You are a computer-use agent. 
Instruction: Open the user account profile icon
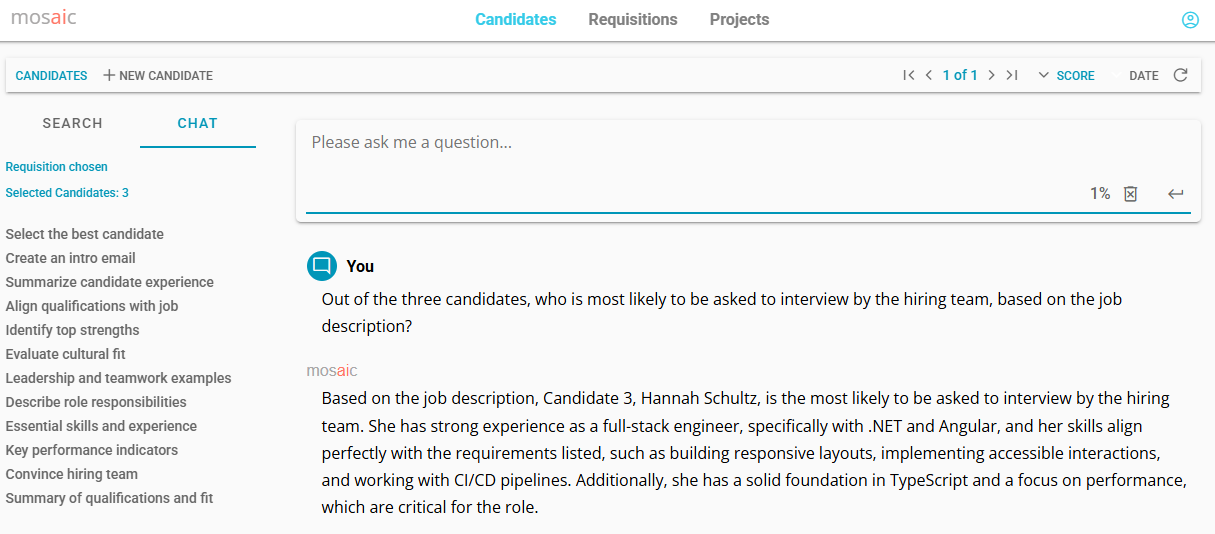pos(1190,20)
